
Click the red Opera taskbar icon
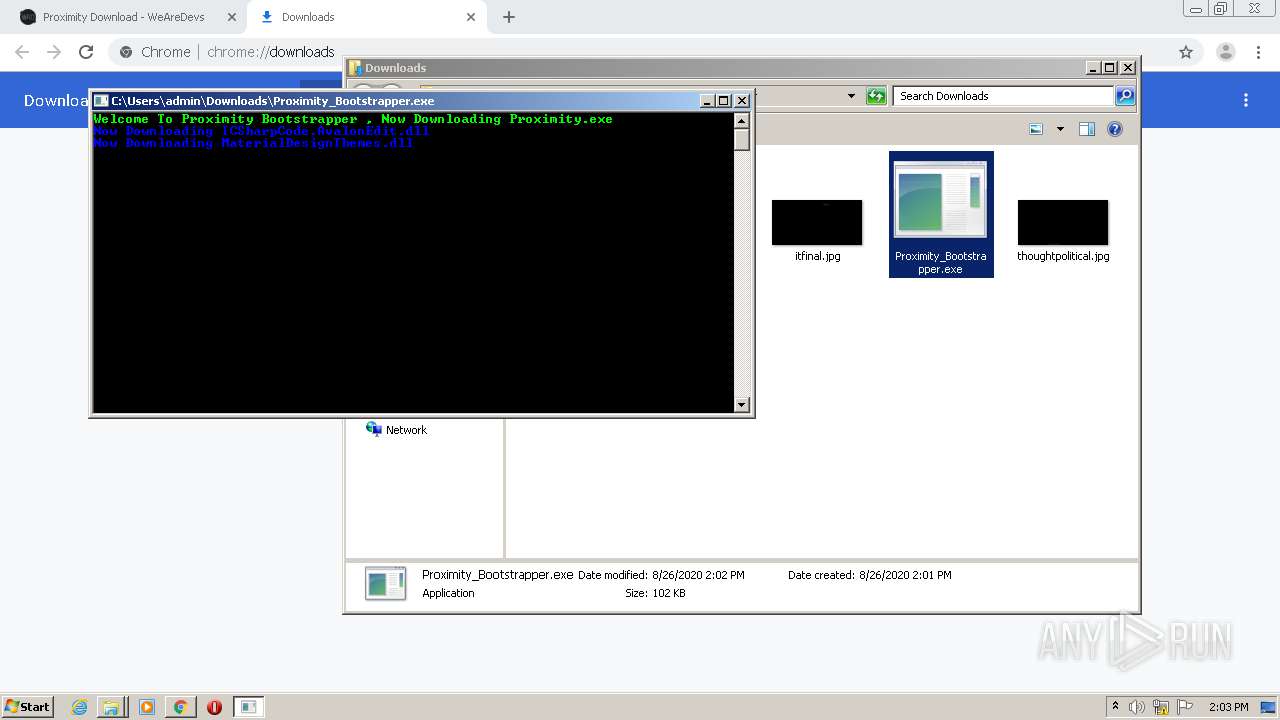pyautogui.click(x=214, y=707)
